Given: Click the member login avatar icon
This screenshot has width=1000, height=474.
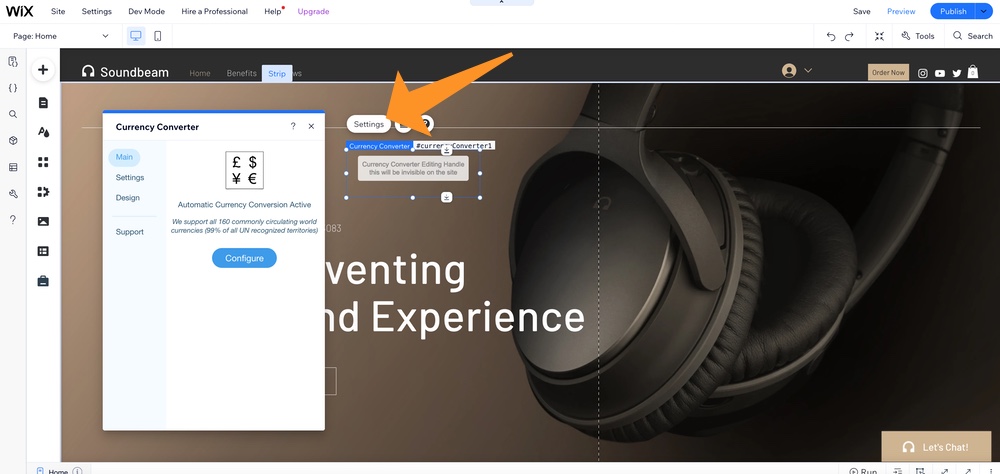Looking at the screenshot, I should (789, 71).
